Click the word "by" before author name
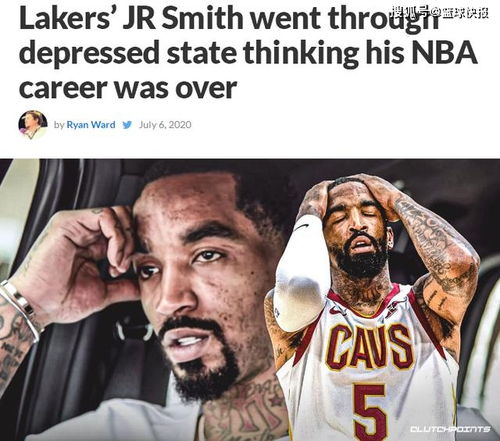500x441 pixels. (x=59, y=125)
